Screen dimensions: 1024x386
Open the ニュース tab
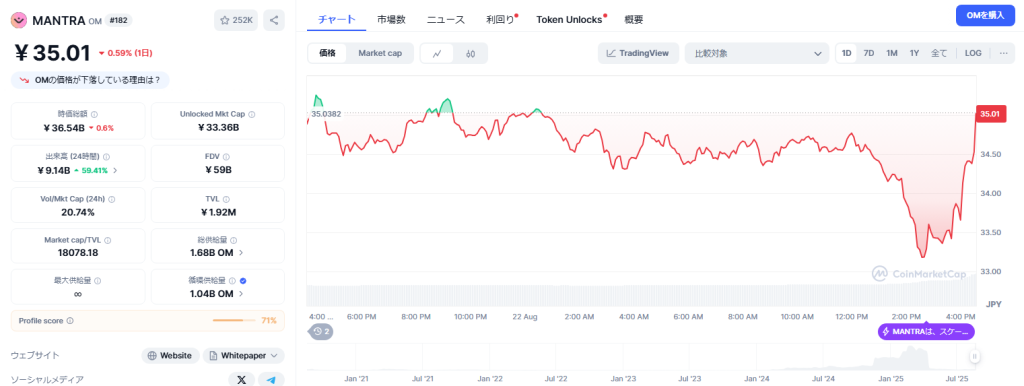tap(445, 20)
